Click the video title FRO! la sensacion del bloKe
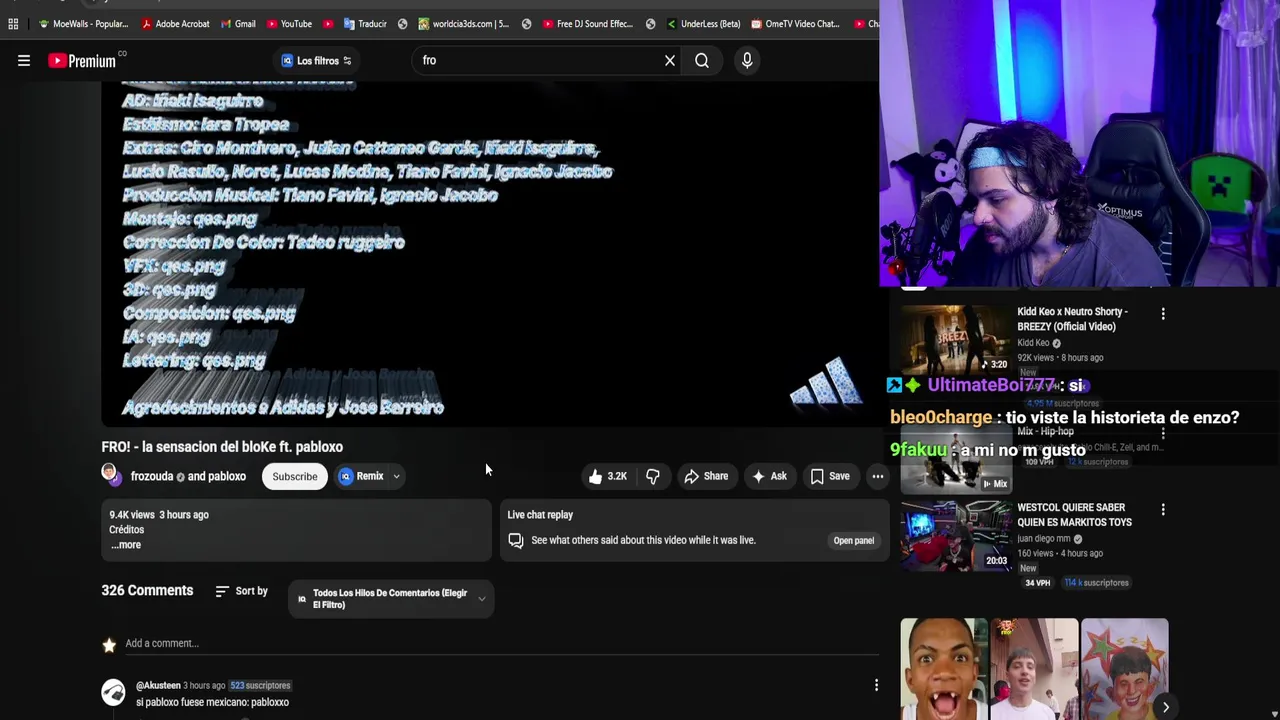This screenshot has height=720, width=1280. (222, 447)
